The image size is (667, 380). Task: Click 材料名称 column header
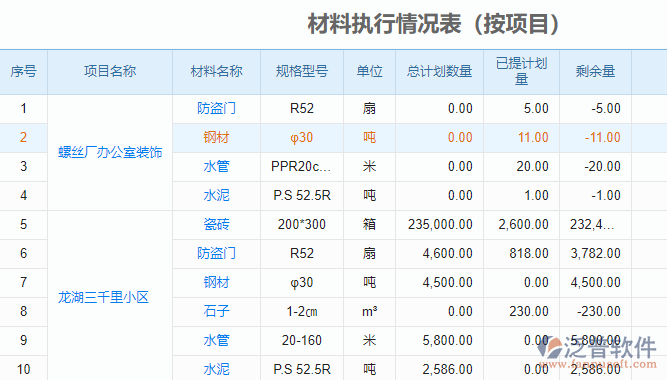pos(217,71)
